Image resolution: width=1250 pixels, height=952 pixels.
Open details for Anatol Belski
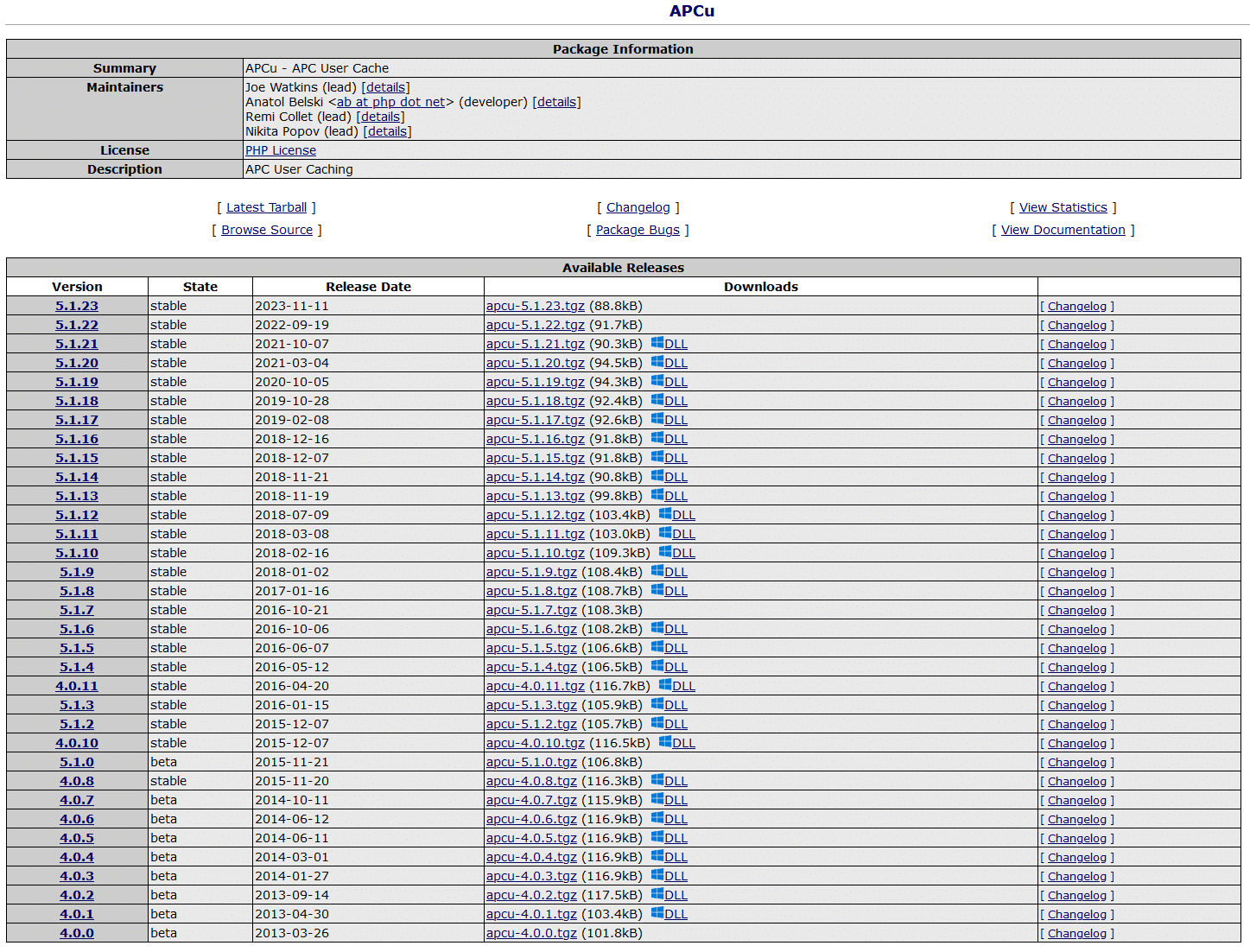(x=556, y=102)
